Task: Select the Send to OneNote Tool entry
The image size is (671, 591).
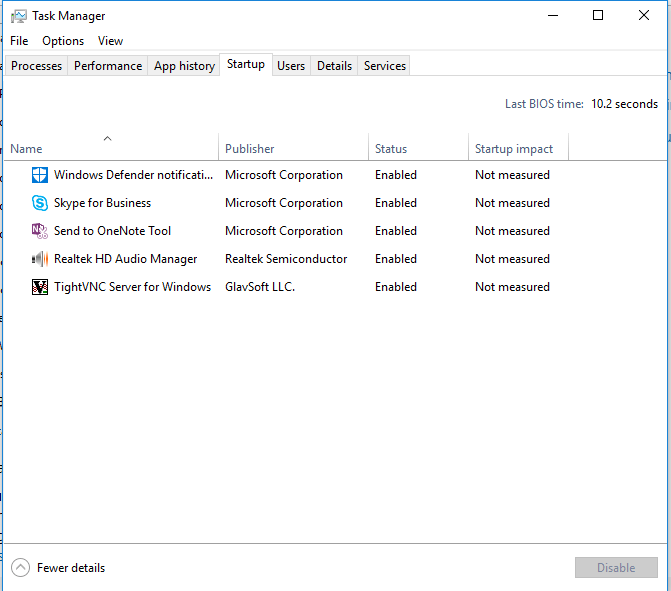Action: point(112,231)
